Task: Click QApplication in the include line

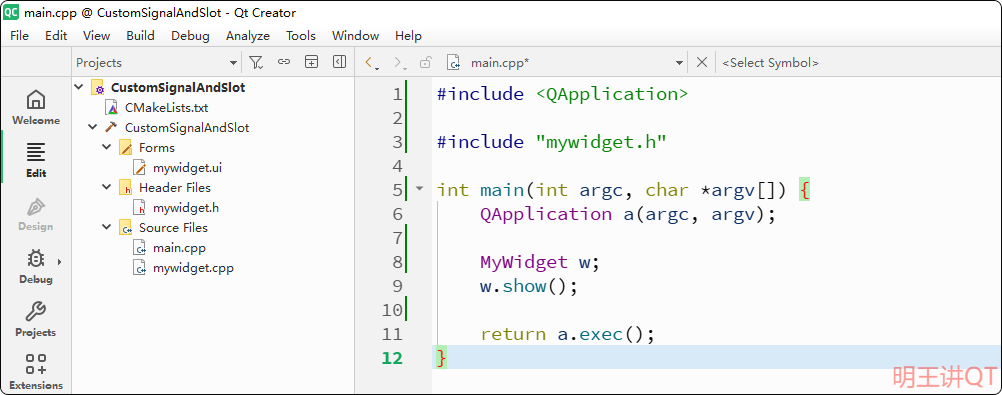Action: pos(612,95)
